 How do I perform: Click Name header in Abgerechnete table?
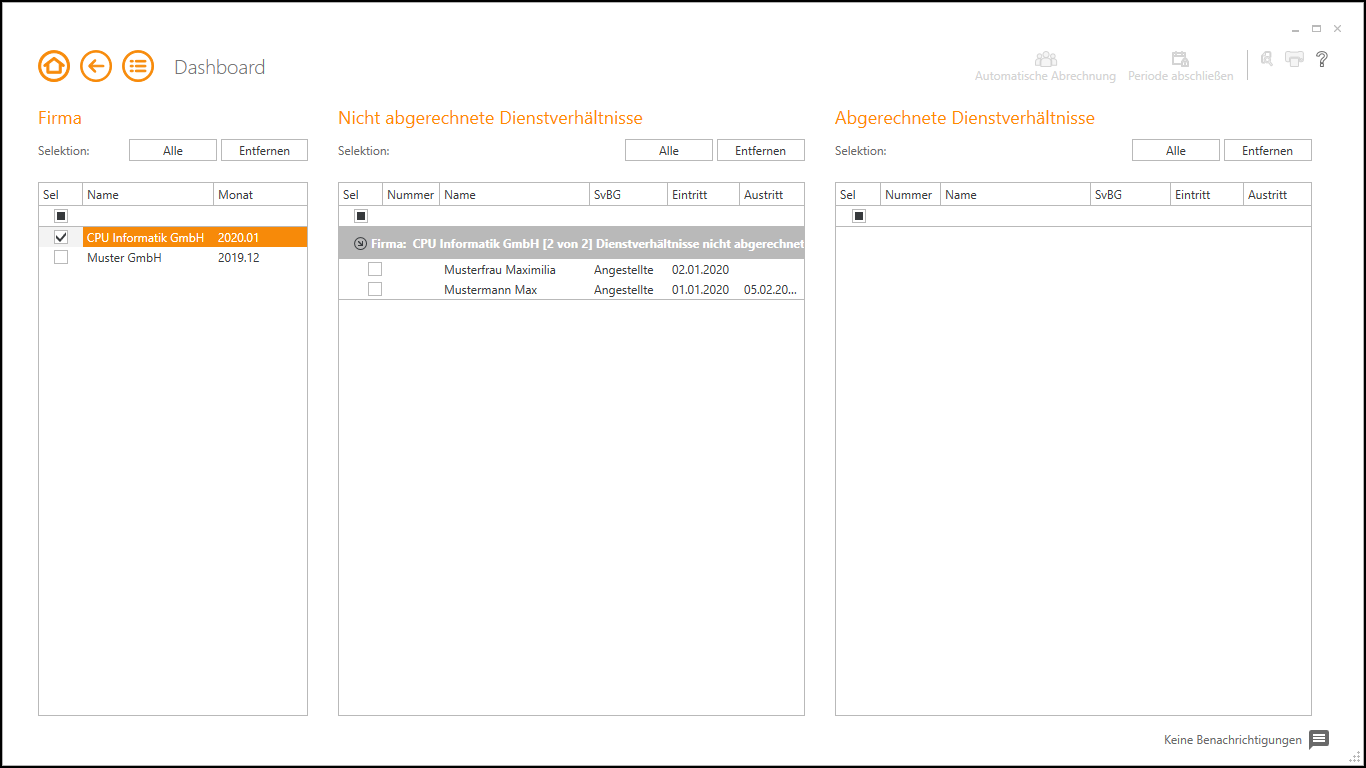pyautogui.click(x=1015, y=194)
